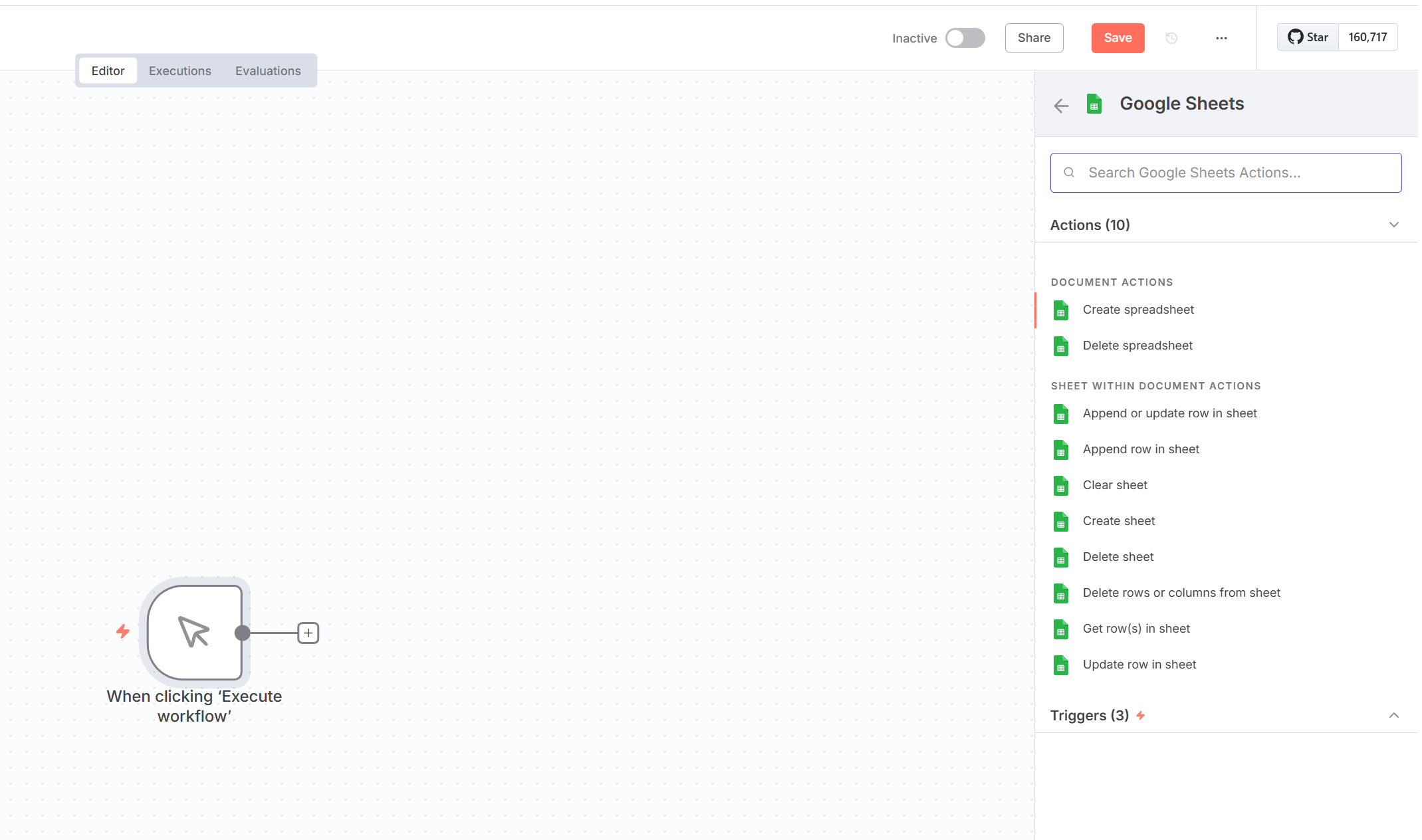Screen dimensions: 1422x840
Task: Click the GitHub Star icon button
Action: coord(1307,37)
